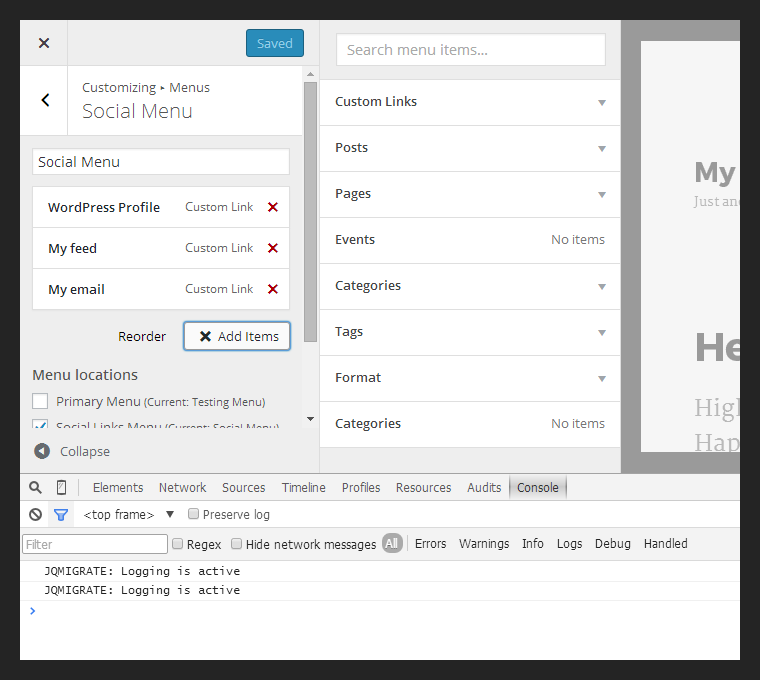The width and height of the screenshot is (760, 680).
Task: Expand the Pages section
Action: (x=470, y=194)
